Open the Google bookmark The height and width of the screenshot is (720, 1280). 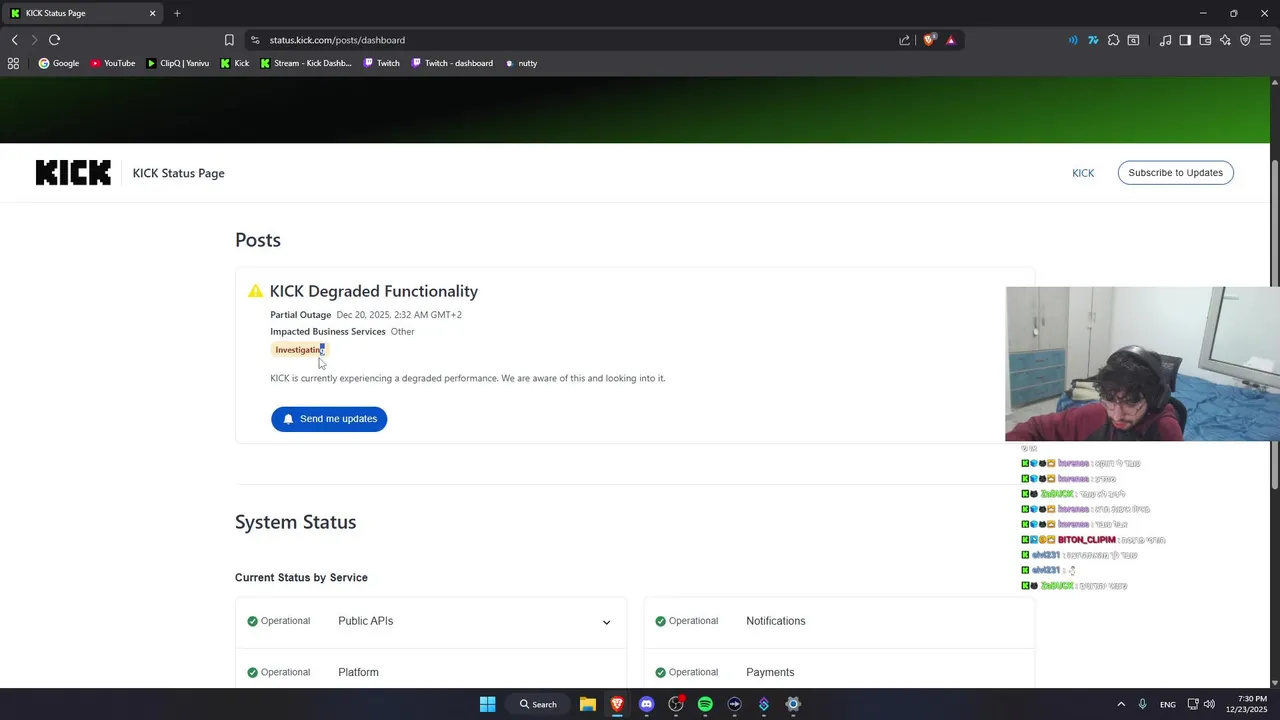click(x=59, y=63)
